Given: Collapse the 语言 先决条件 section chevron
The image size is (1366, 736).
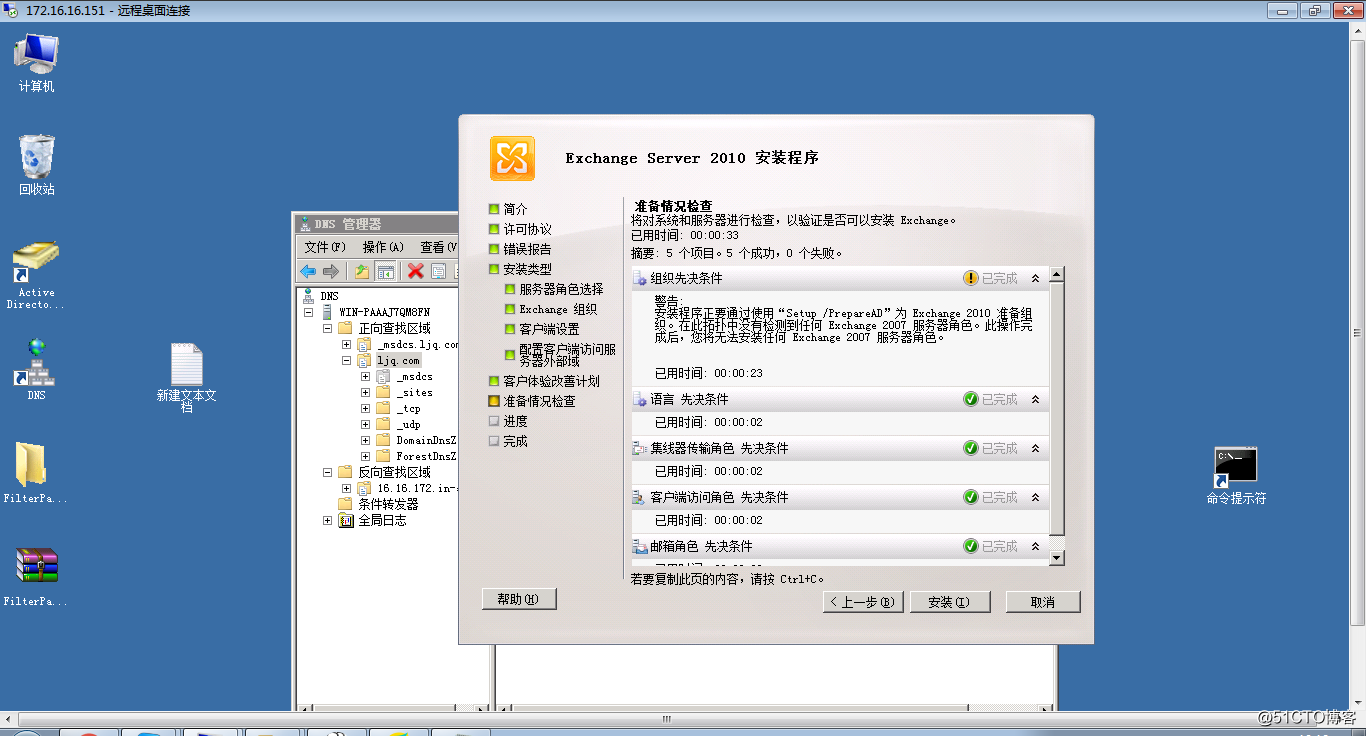Looking at the screenshot, I should point(1035,400).
